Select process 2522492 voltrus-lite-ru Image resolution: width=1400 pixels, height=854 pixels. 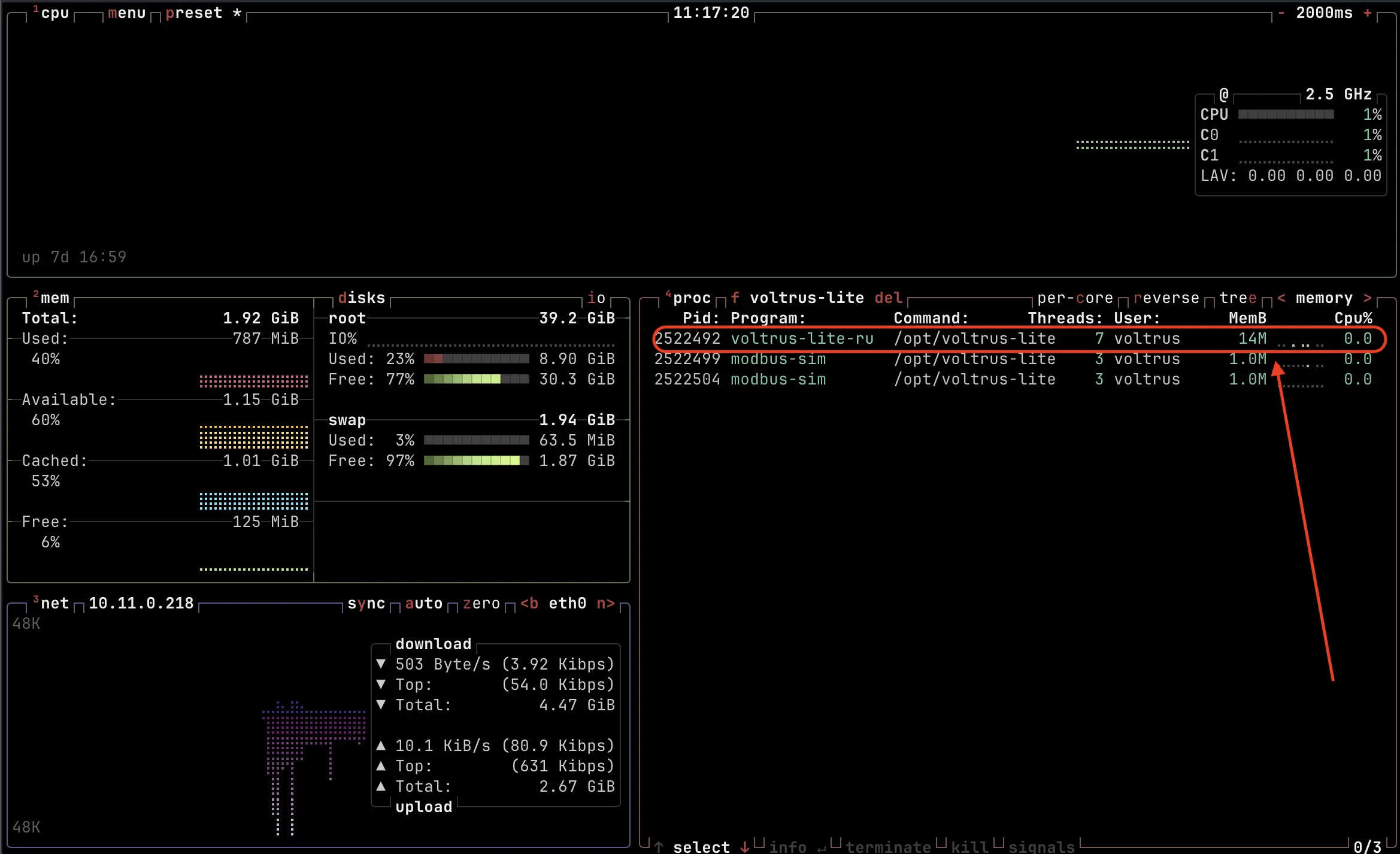[1013, 338]
